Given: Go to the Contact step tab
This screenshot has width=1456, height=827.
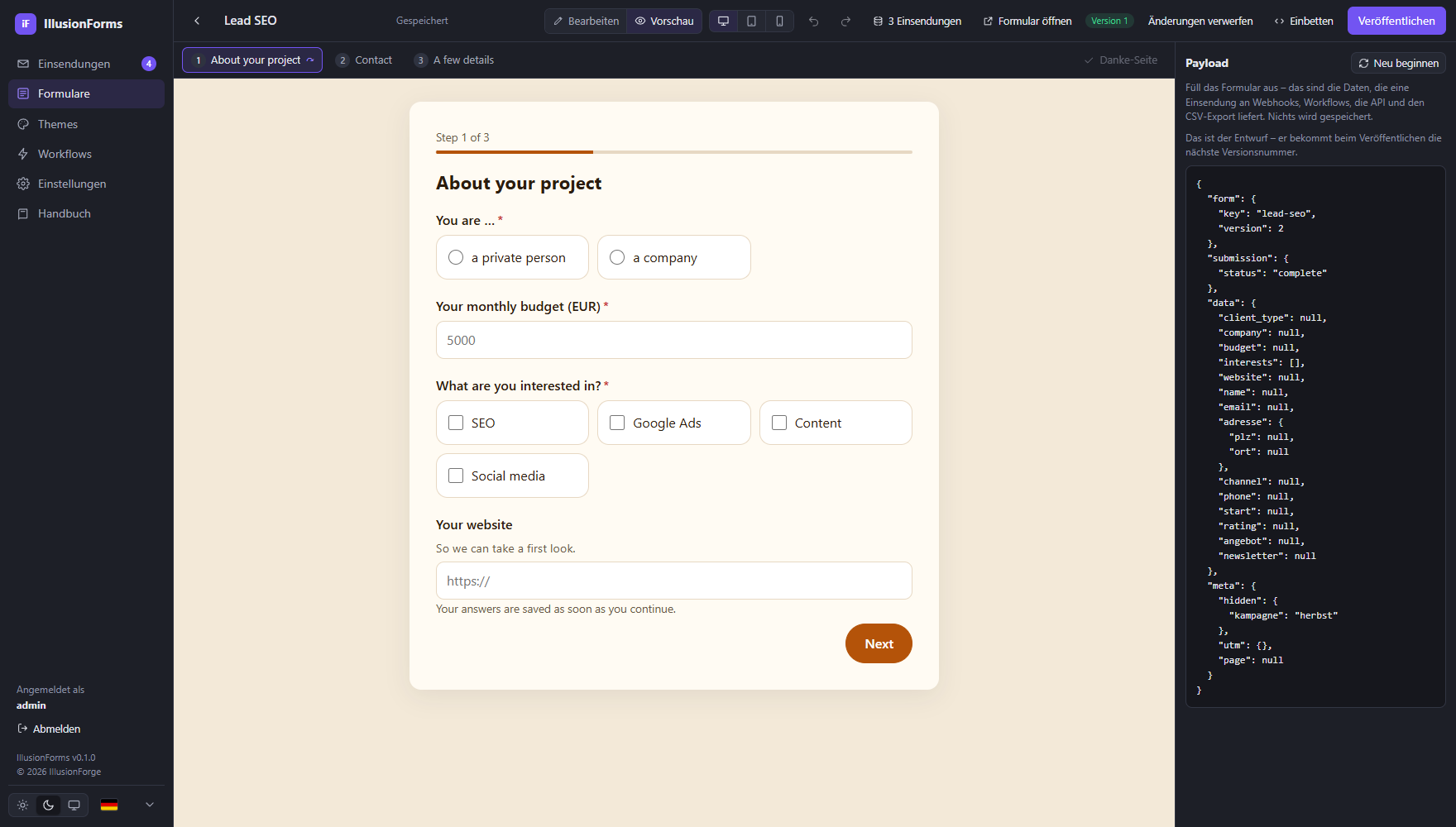Looking at the screenshot, I should tap(364, 60).
